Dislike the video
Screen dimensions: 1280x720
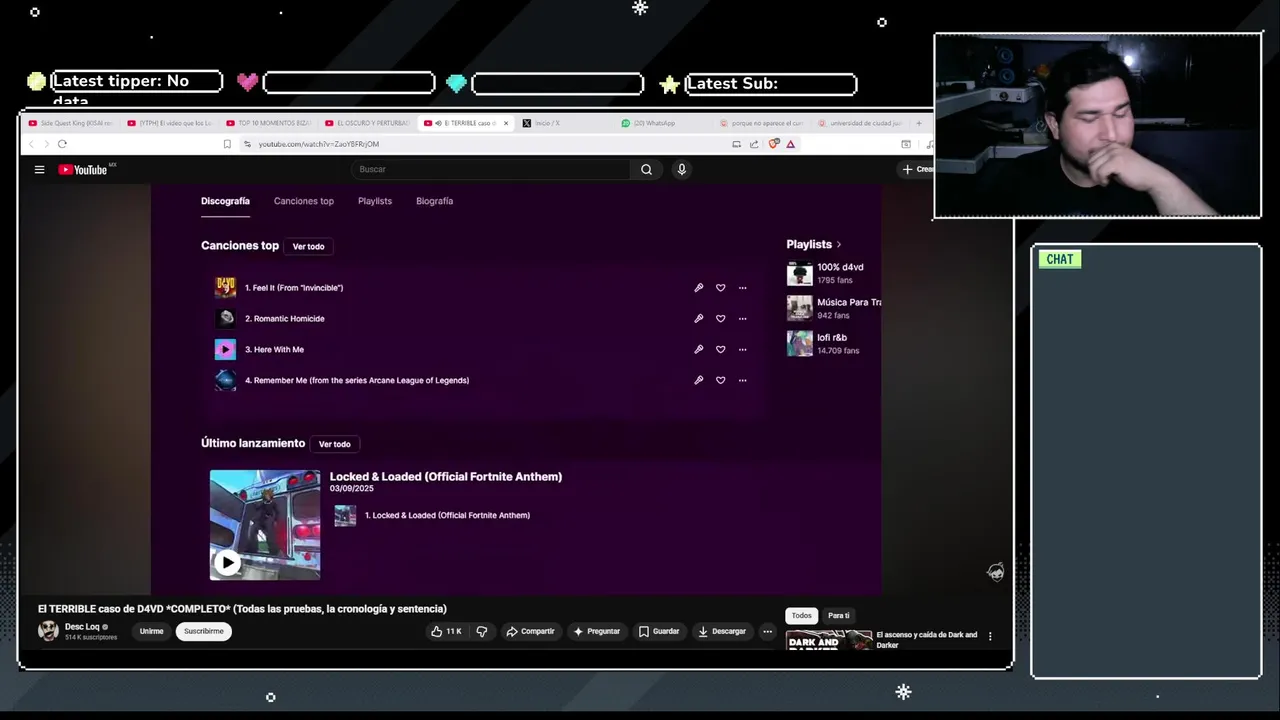[x=482, y=631]
